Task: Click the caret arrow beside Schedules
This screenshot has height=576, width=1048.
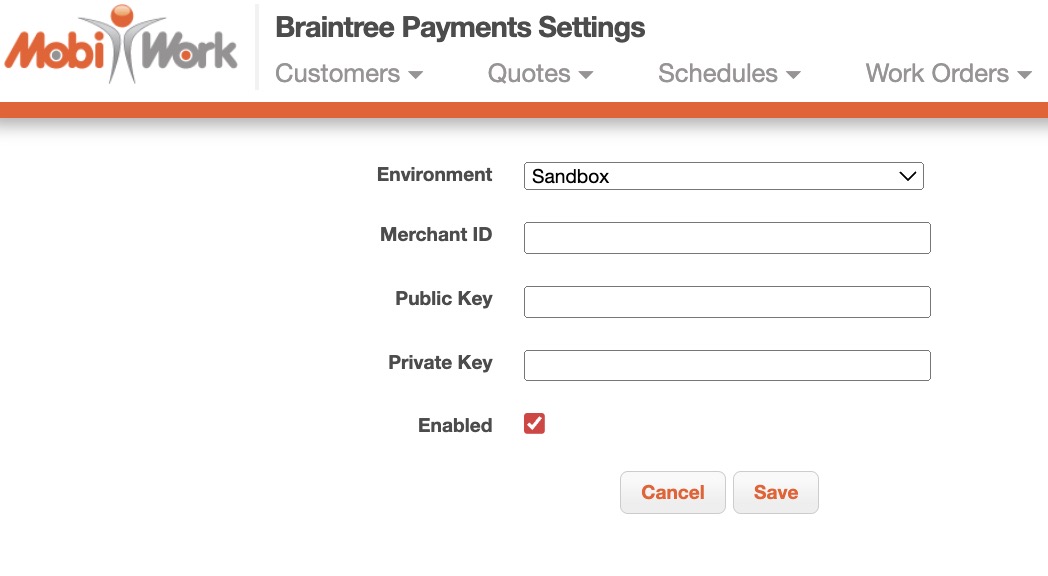Action: (794, 75)
